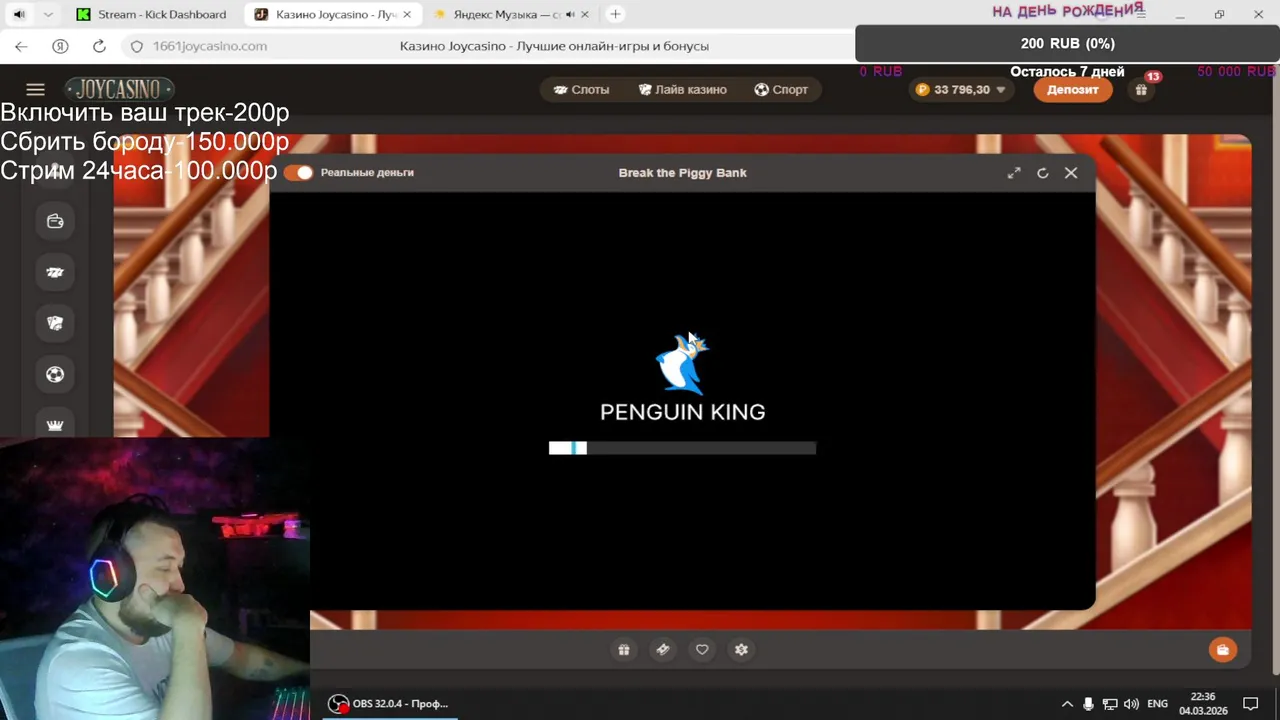Open the network tray icon
Image resolution: width=1280 pixels, height=720 pixels.
click(x=1109, y=704)
